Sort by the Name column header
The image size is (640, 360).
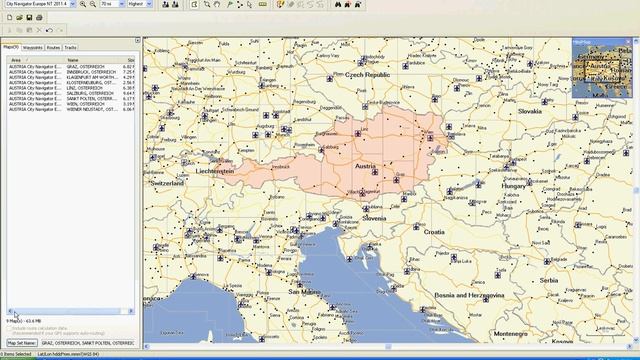(95, 60)
